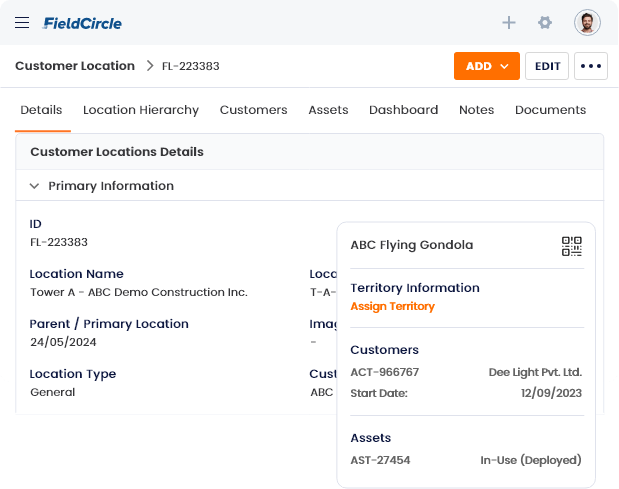
Task: Click the Parent / Primary Location label
Action: [x=109, y=324]
